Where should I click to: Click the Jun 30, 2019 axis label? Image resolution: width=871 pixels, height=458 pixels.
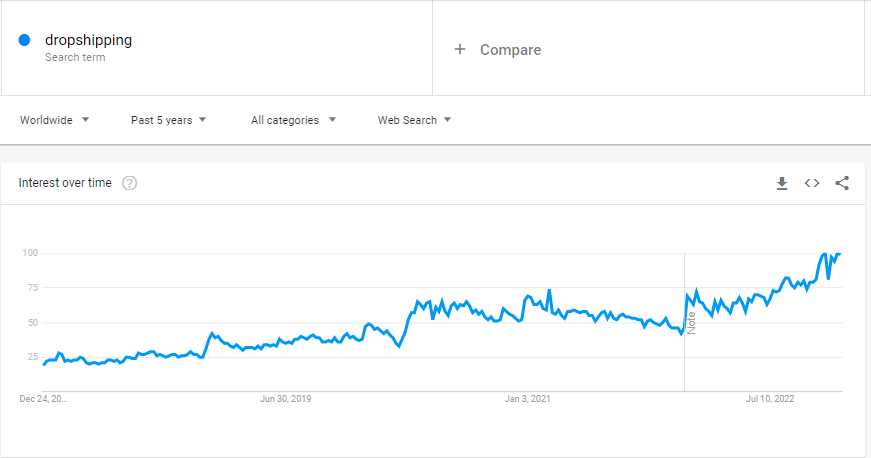[x=286, y=399]
